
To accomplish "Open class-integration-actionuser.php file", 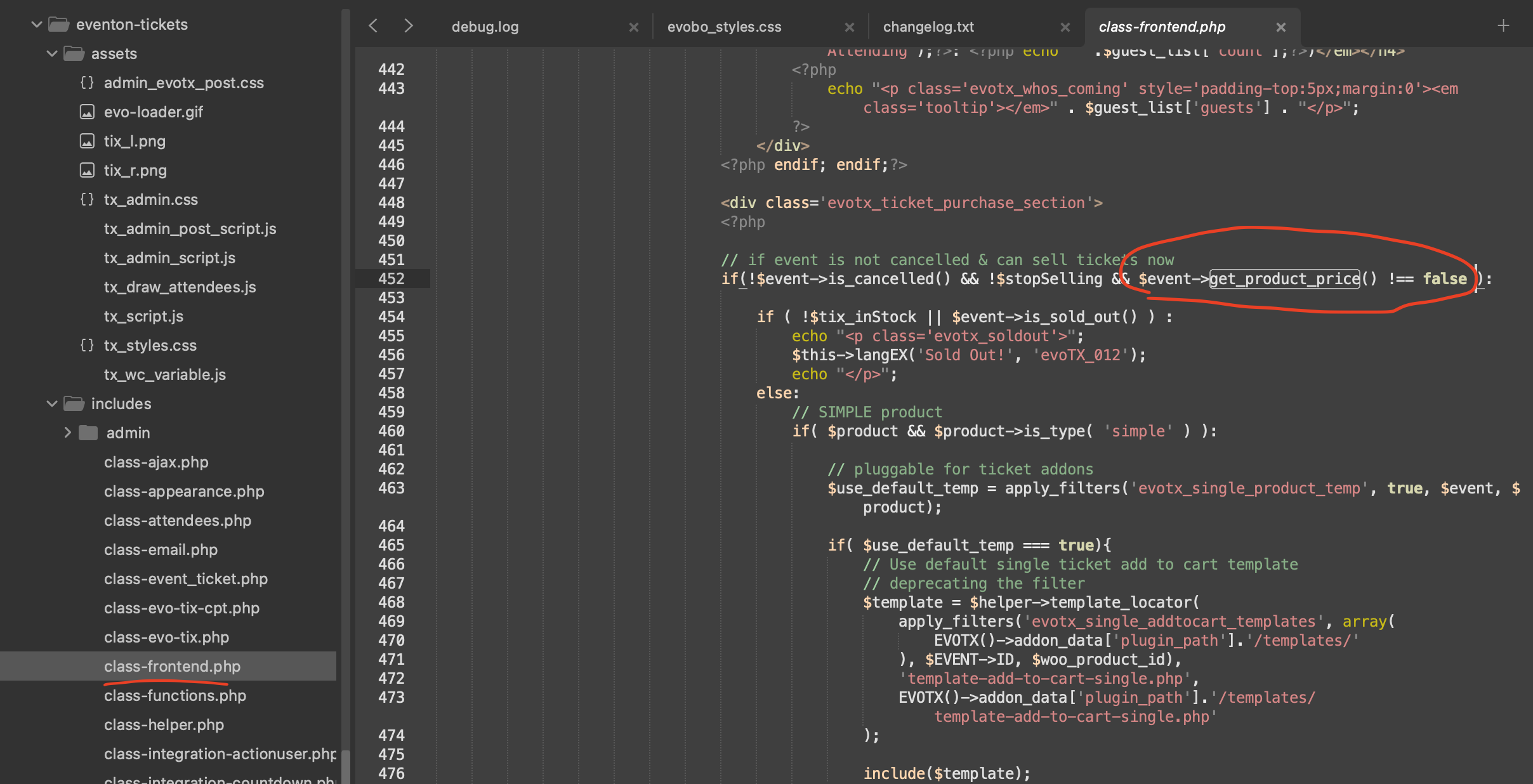I will point(220,754).
